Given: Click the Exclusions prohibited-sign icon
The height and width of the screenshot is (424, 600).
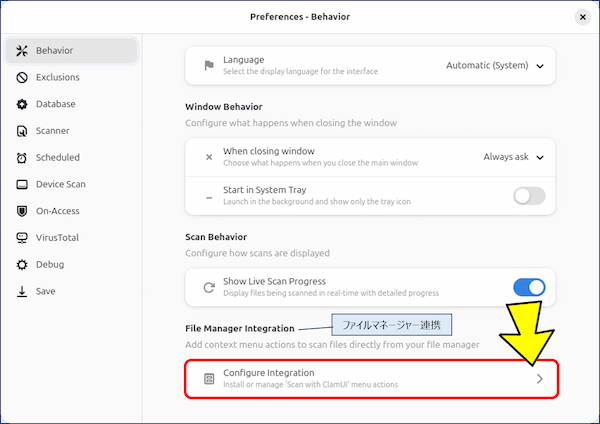Looking at the screenshot, I should [x=22, y=77].
